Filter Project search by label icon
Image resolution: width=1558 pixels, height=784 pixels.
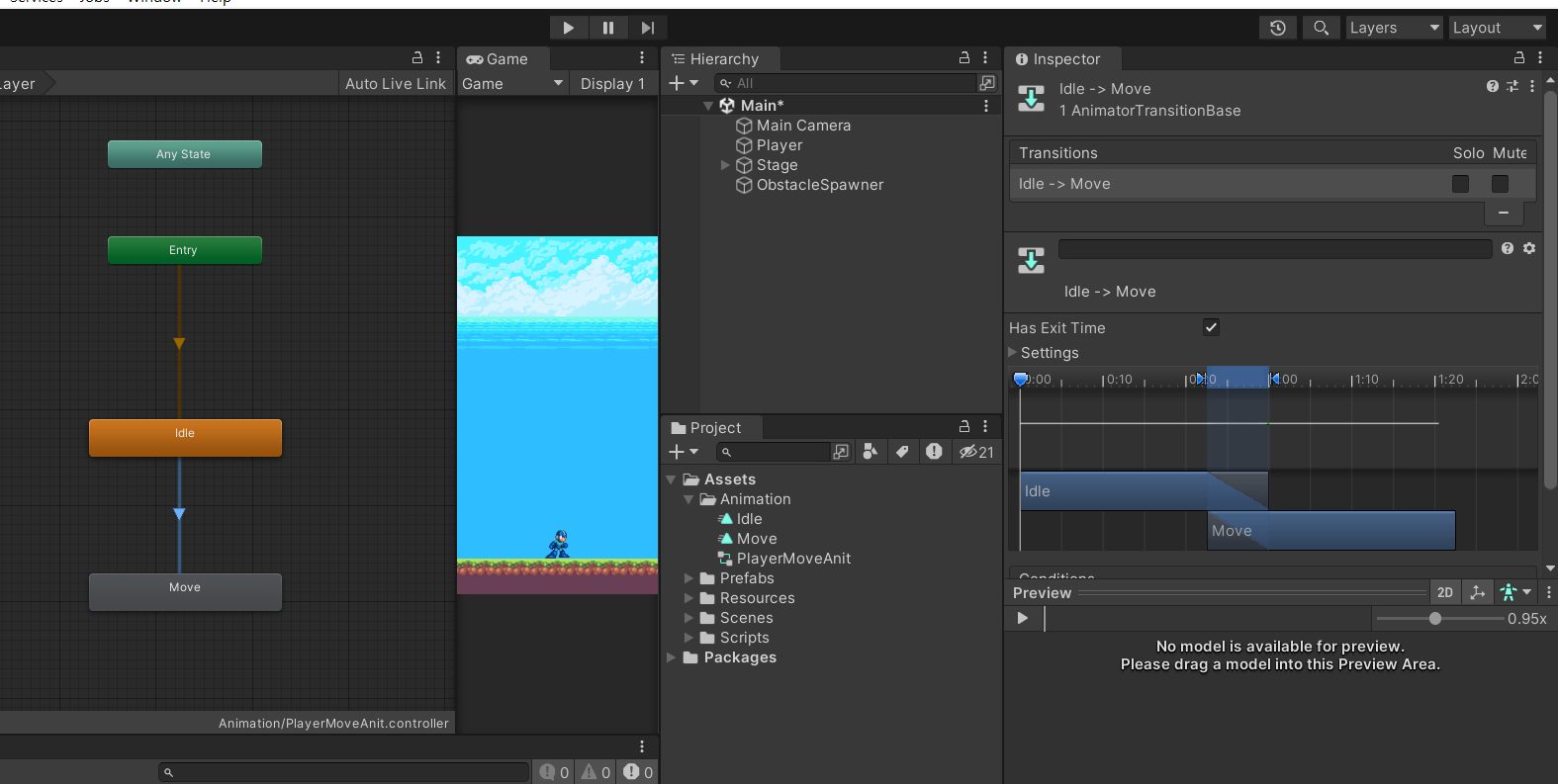pyautogui.click(x=902, y=452)
